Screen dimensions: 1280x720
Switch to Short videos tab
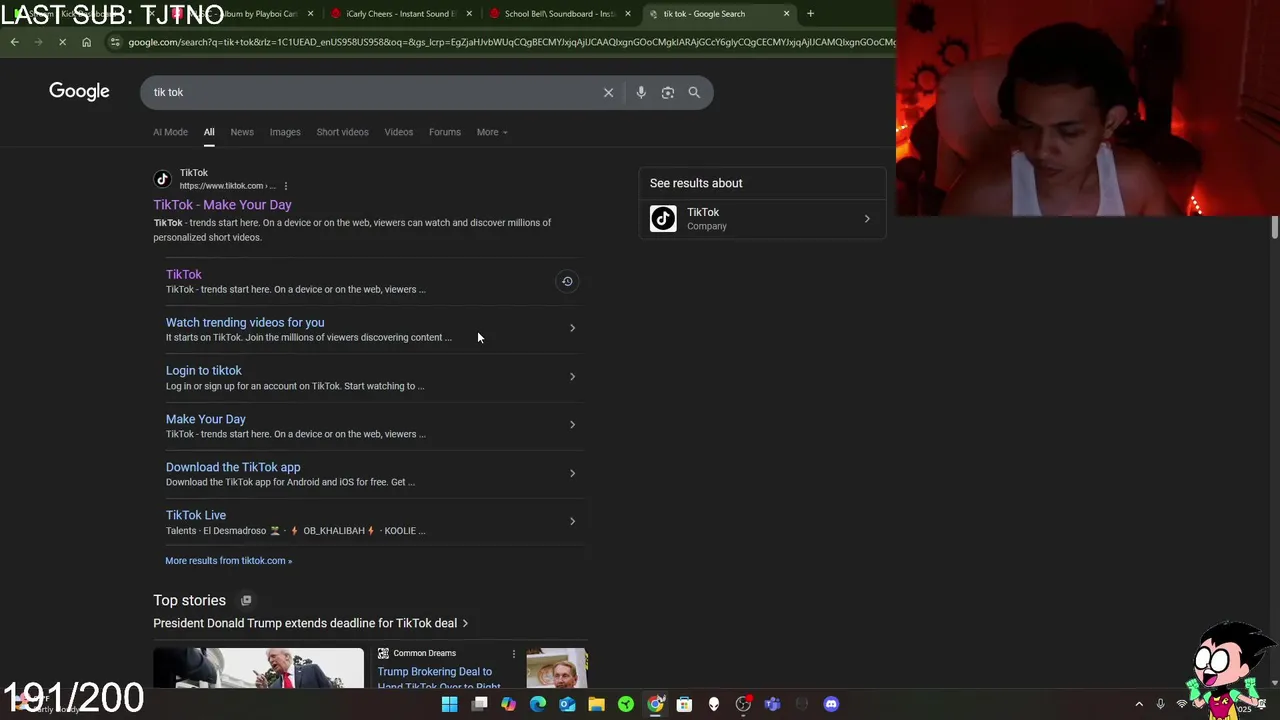342,132
